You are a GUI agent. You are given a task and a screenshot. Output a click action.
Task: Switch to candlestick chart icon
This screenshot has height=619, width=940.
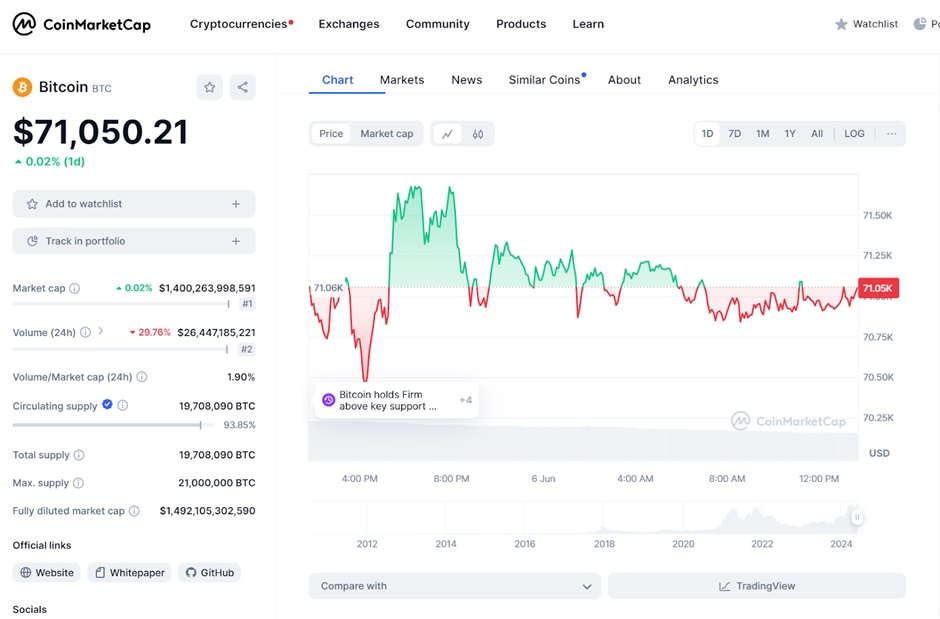coord(478,134)
